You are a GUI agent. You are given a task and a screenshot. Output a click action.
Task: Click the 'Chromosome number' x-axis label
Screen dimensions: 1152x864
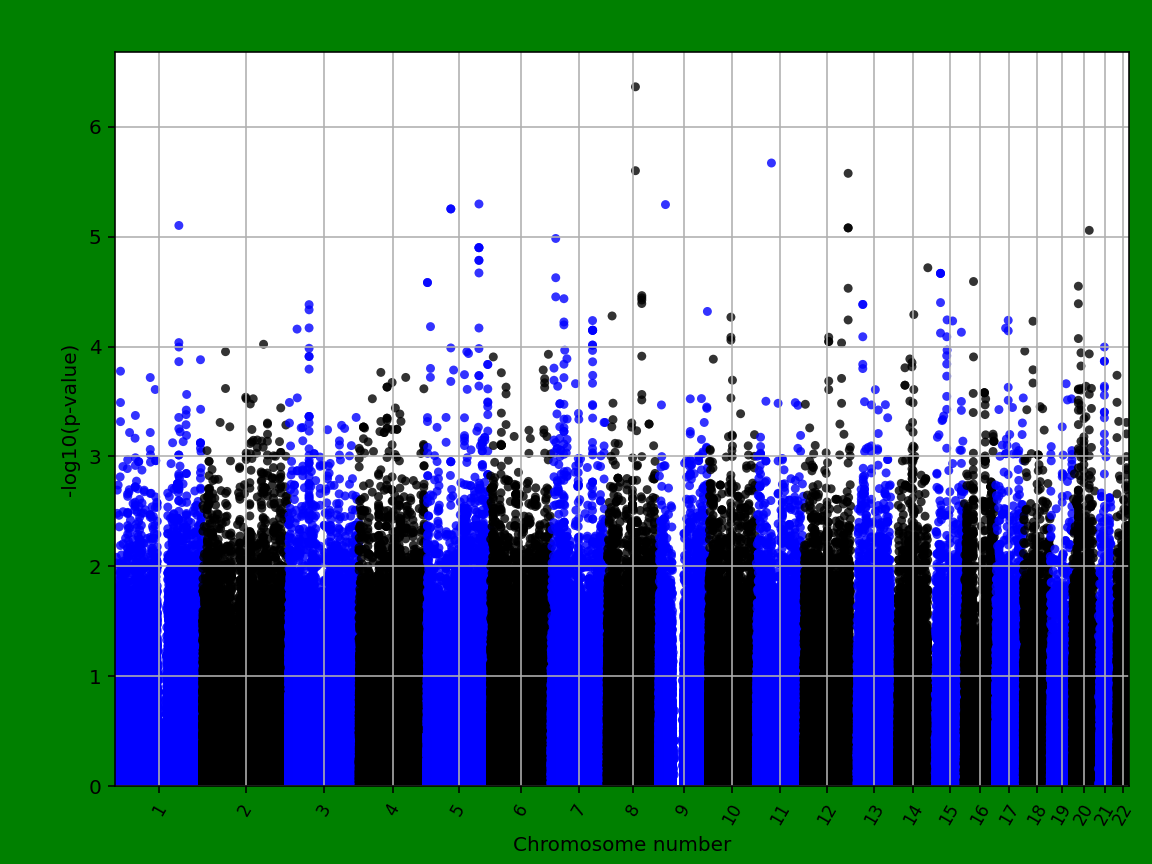click(621, 845)
